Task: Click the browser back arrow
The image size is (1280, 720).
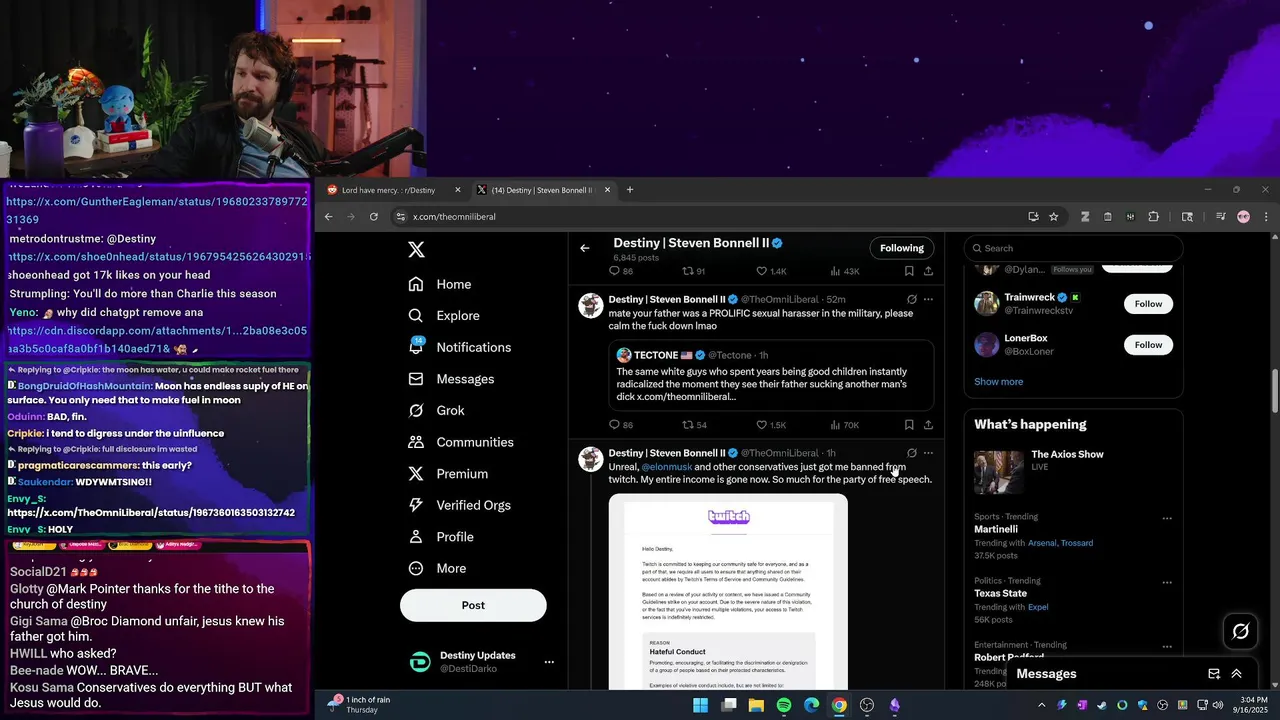Action: [328, 217]
